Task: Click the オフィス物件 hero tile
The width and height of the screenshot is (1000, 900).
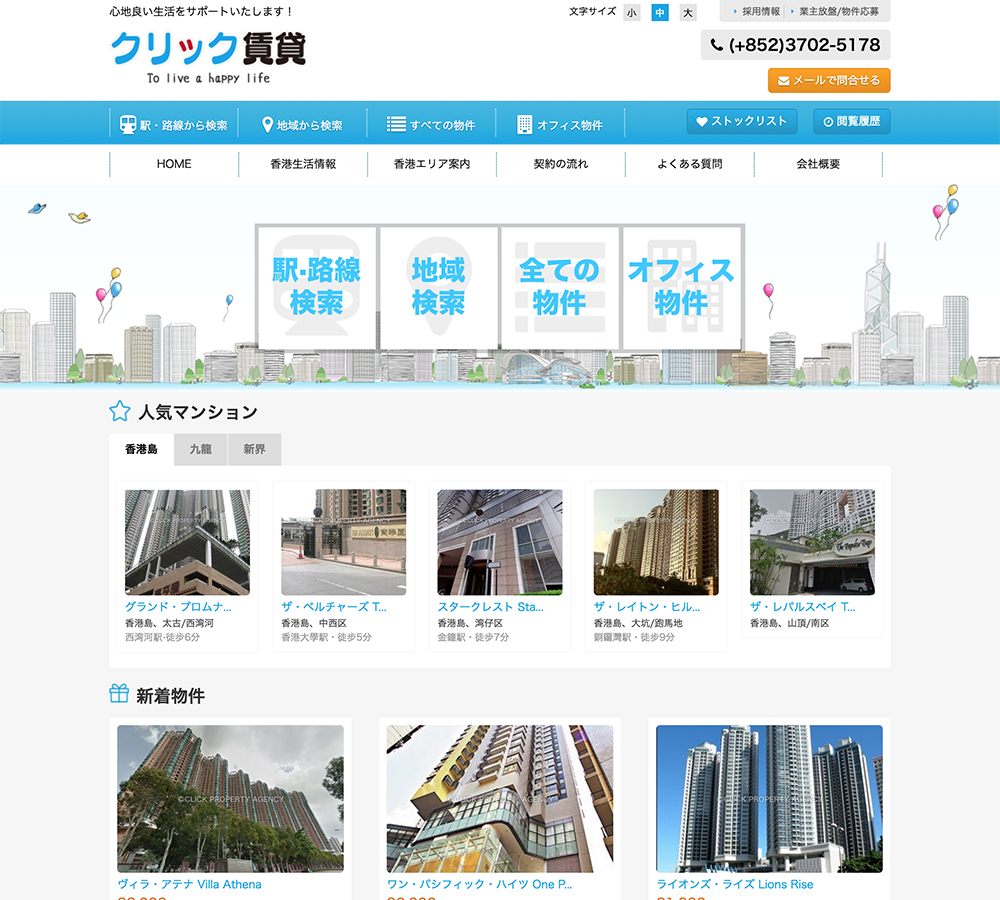Action: [x=681, y=286]
